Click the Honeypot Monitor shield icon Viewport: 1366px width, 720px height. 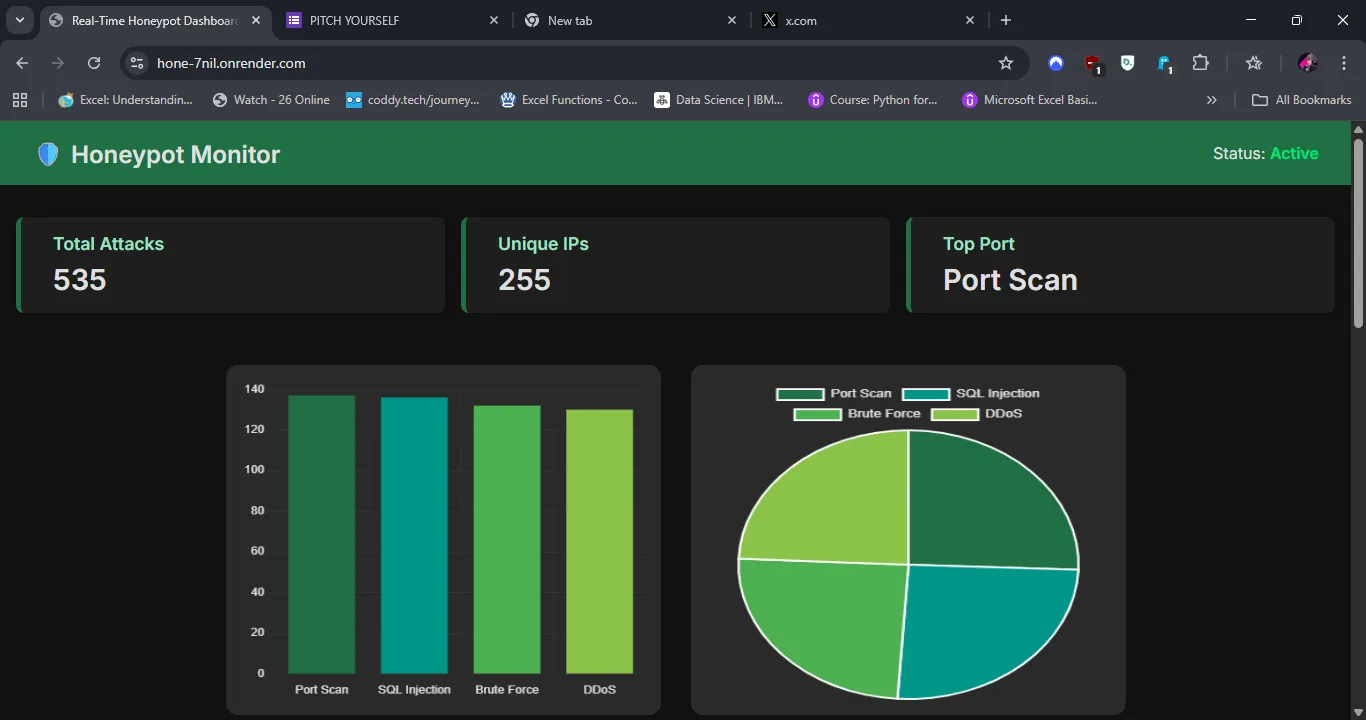point(48,154)
